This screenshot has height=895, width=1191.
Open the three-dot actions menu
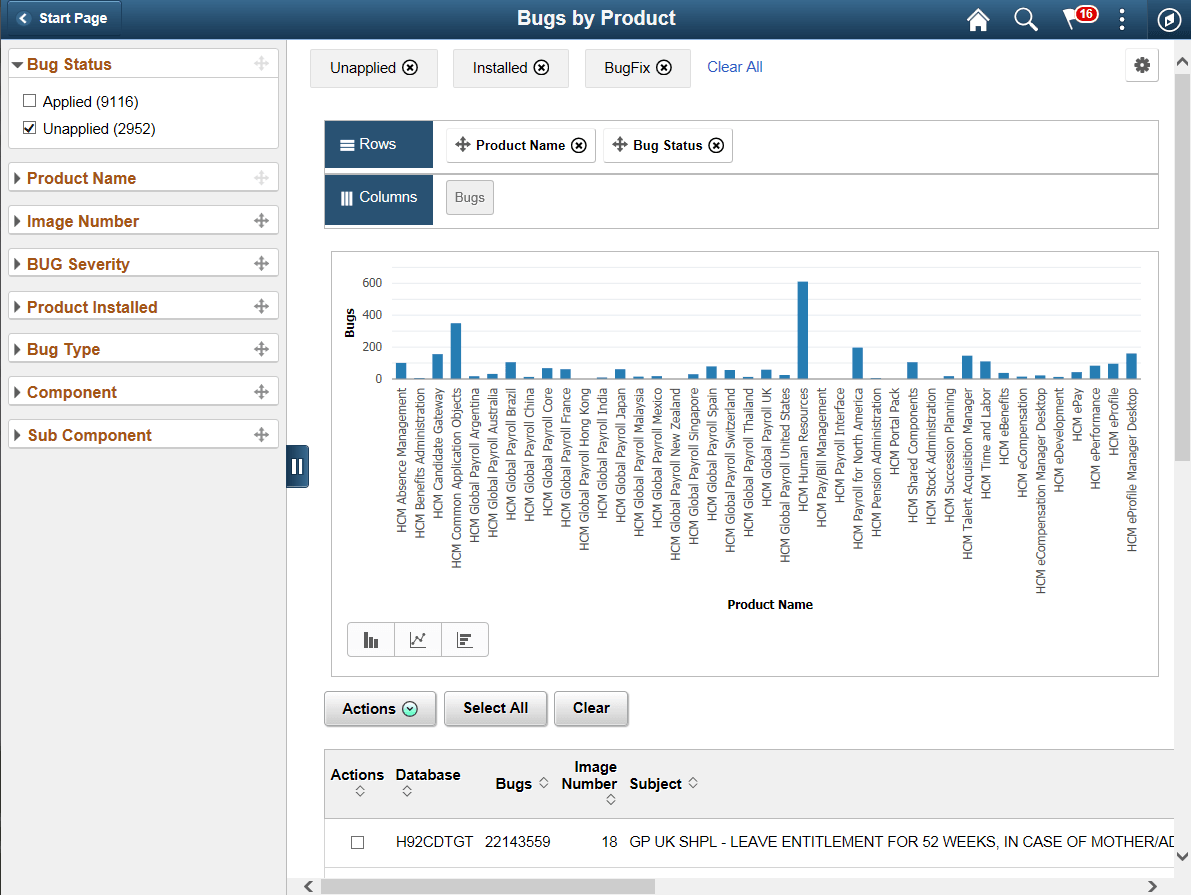[1122, 19]
